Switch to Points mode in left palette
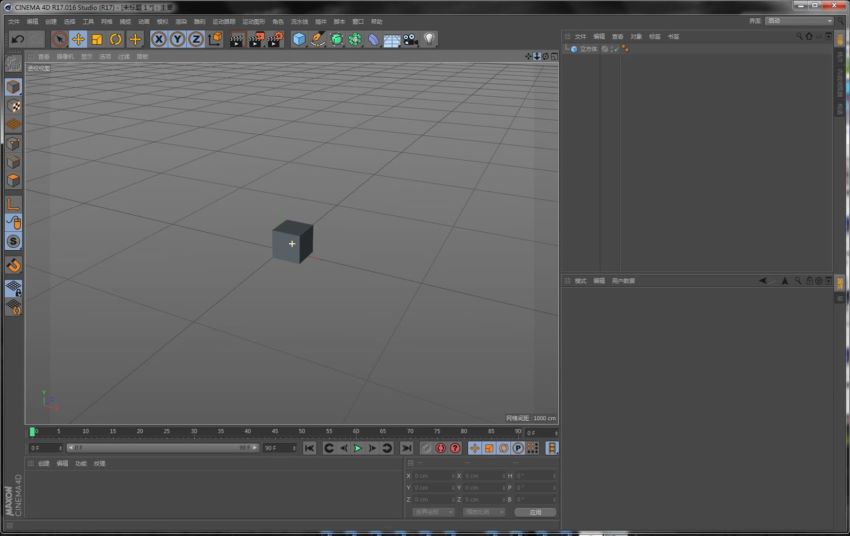Screen dimensions: 850x536 point(14,143)
